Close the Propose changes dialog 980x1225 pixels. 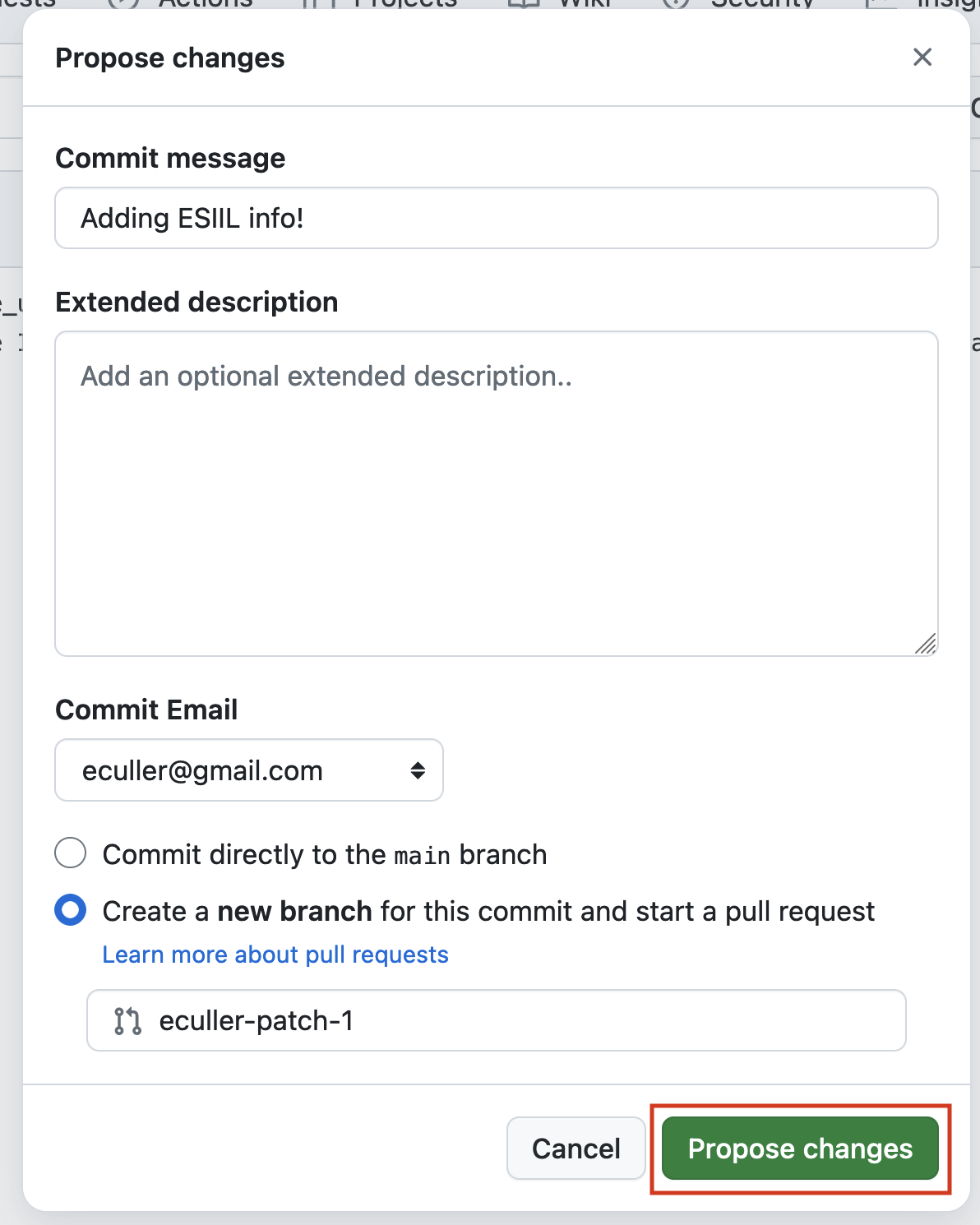click(x=922, y=57)
